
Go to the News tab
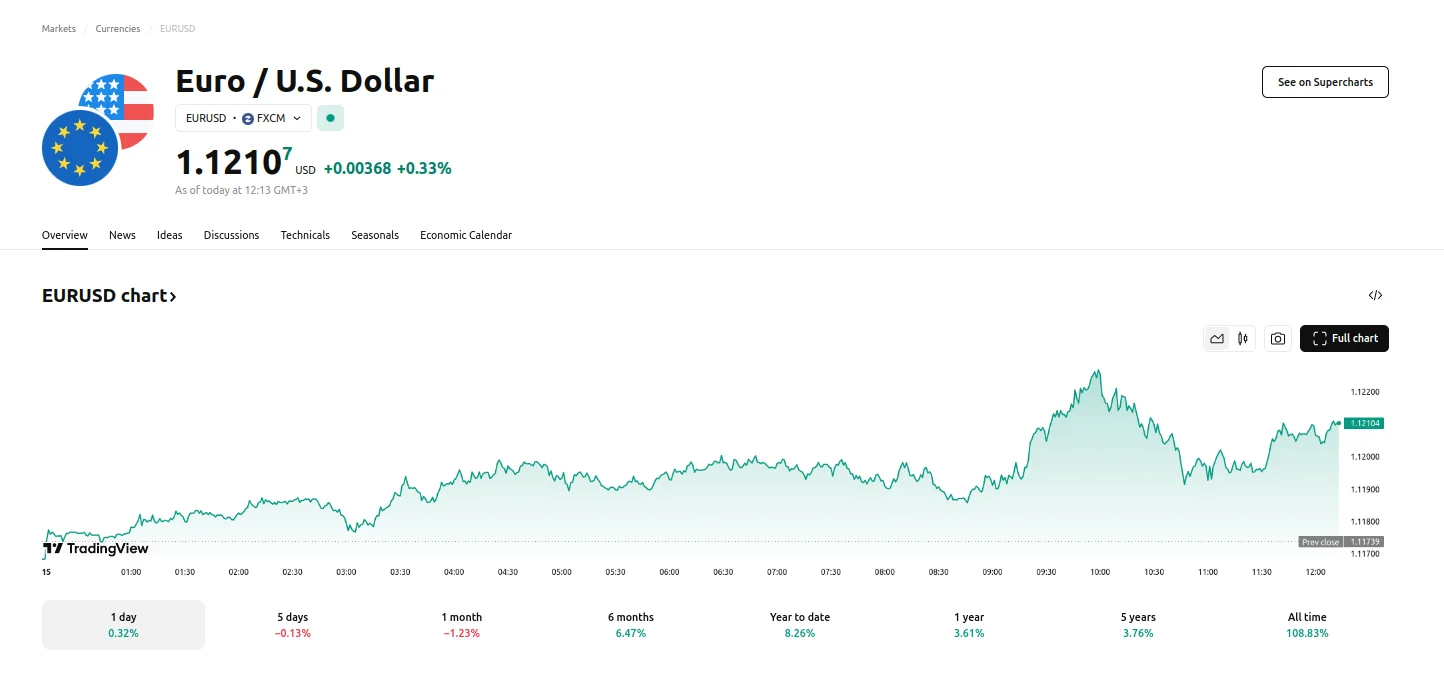pos(122,235)
